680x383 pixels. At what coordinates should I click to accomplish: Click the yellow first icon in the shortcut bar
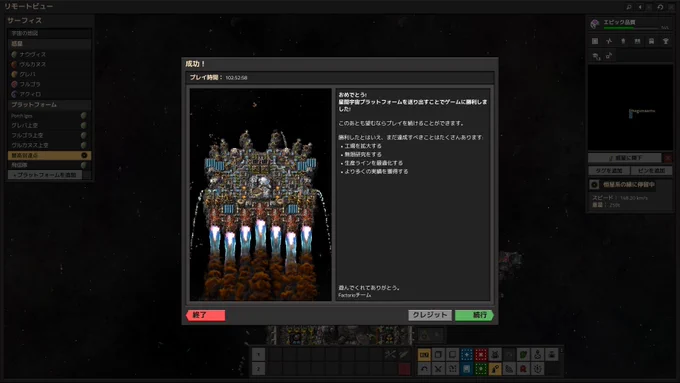pyautogui.click(x=424, y=355)
